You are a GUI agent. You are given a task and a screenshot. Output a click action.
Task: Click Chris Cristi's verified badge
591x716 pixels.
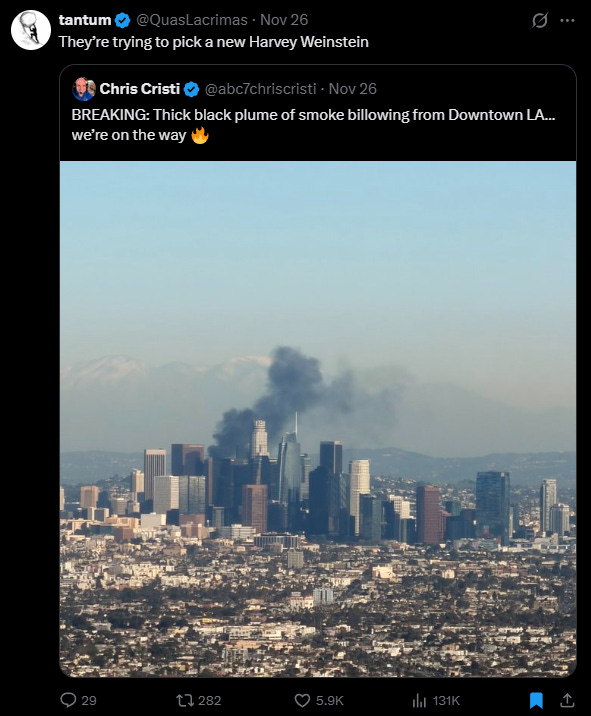[x=191, y=89]
